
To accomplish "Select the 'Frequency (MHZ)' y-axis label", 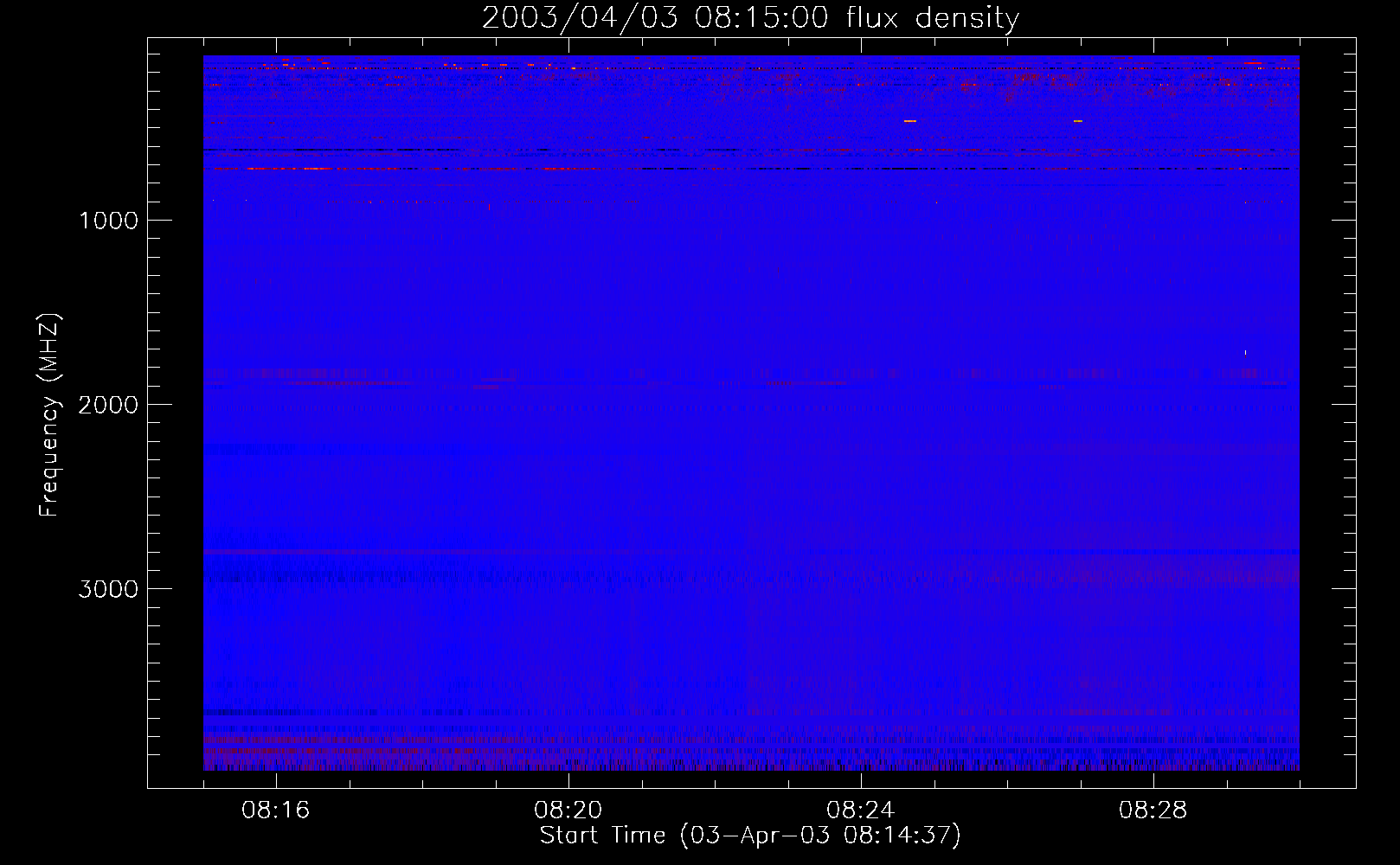I will point(49,414).
